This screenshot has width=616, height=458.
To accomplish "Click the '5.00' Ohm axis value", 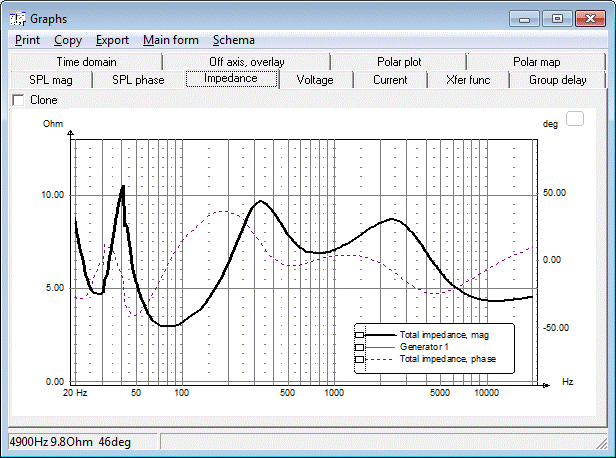I will [x=55, y=288].
